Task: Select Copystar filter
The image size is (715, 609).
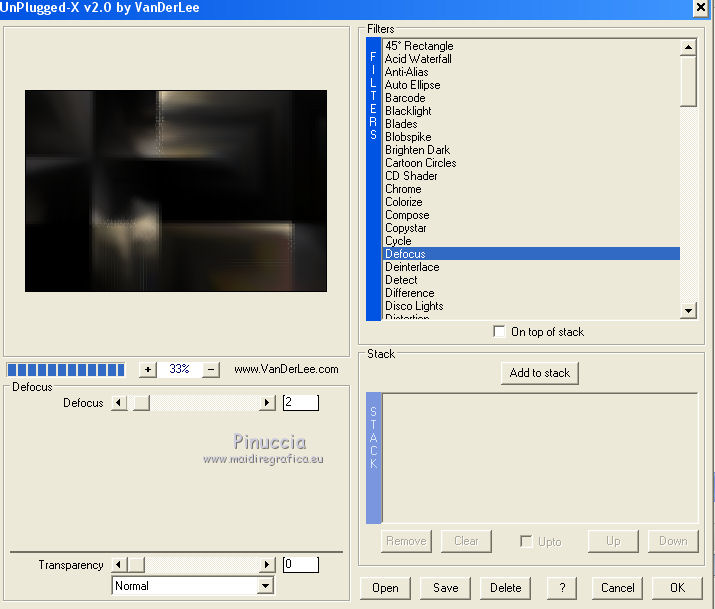Action: coord(531,228)
